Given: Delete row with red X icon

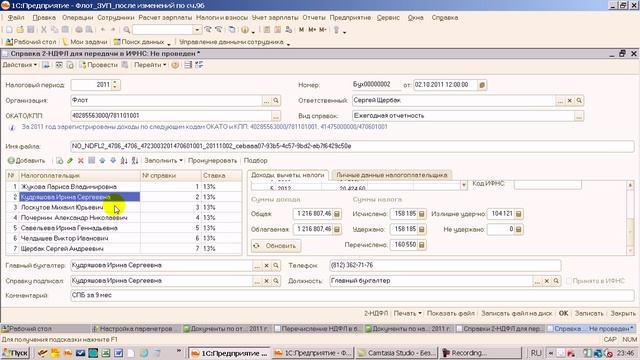Looking at the screenshot, I should [81, 161].
